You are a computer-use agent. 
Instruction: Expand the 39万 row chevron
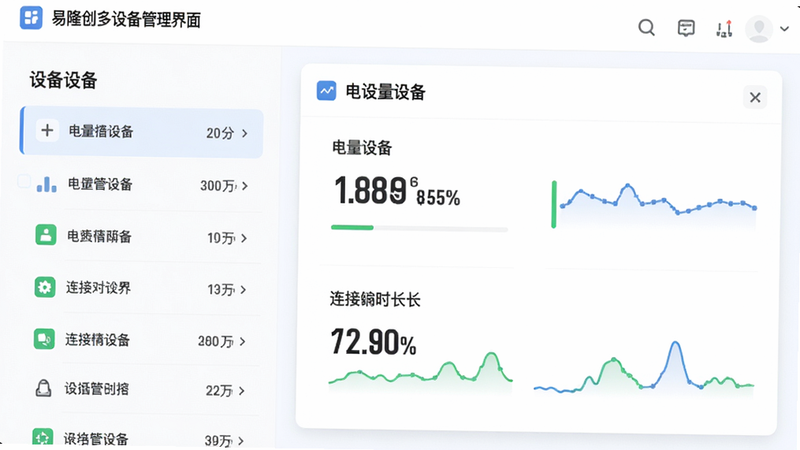pos(241,440)
